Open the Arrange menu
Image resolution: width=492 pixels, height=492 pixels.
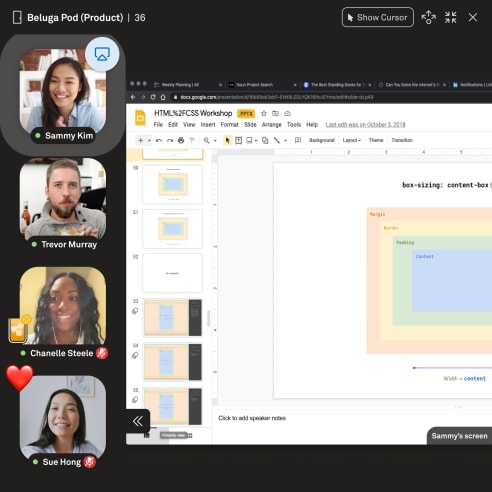tap(272, 125)
